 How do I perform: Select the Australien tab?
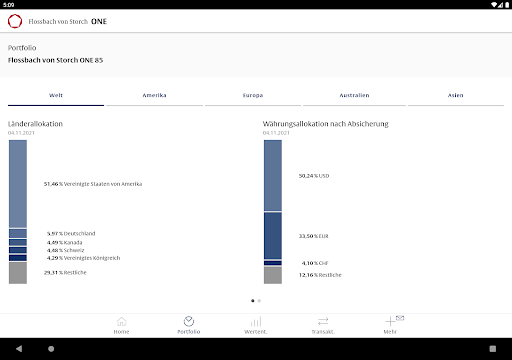(x=354, y=95)
